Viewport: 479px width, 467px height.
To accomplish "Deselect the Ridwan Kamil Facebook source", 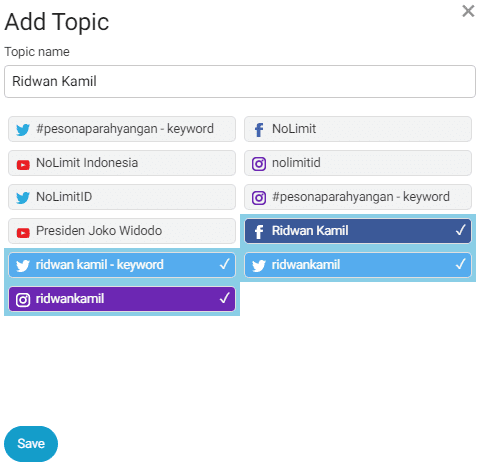I will [358, 231].
